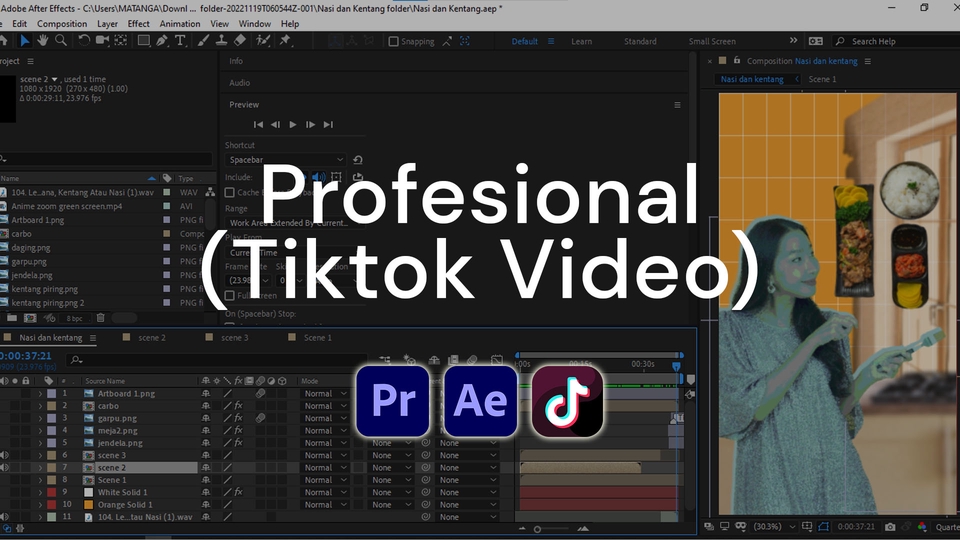Select the Pan Behind anchor point tool

point(121,40)
